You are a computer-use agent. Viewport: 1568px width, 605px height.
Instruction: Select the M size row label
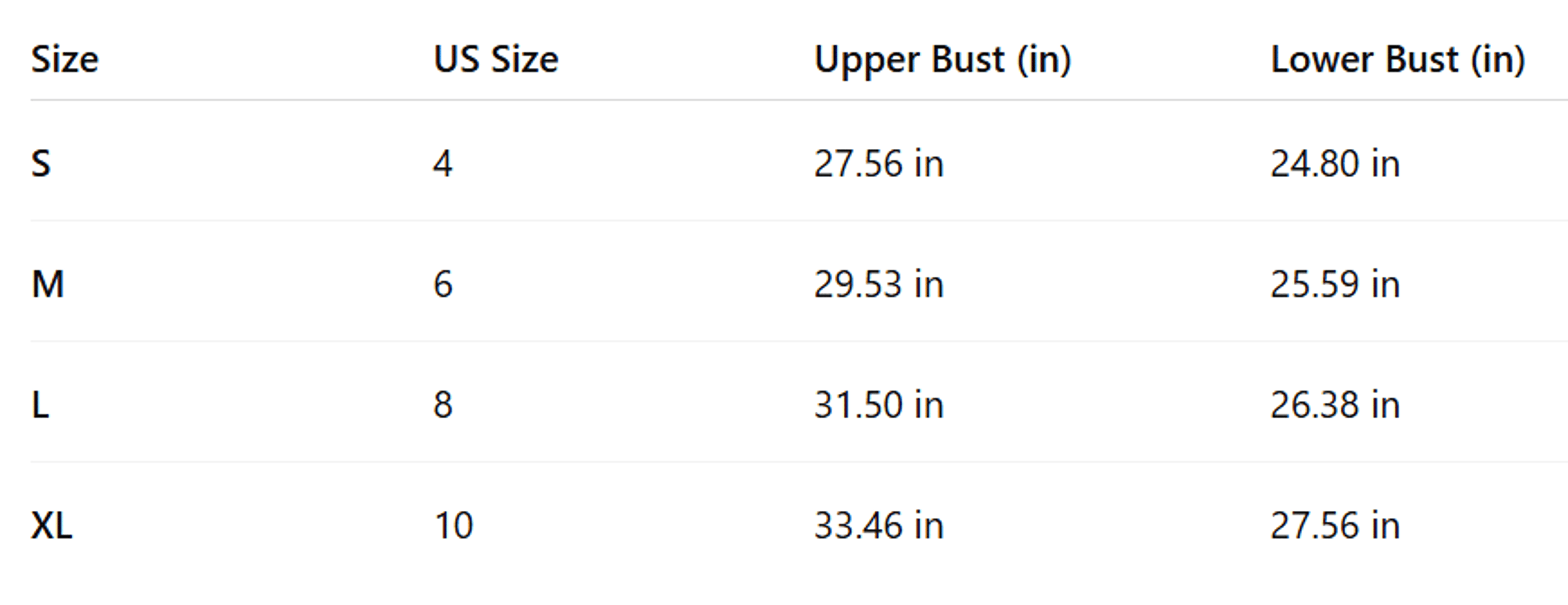point(47,284)
